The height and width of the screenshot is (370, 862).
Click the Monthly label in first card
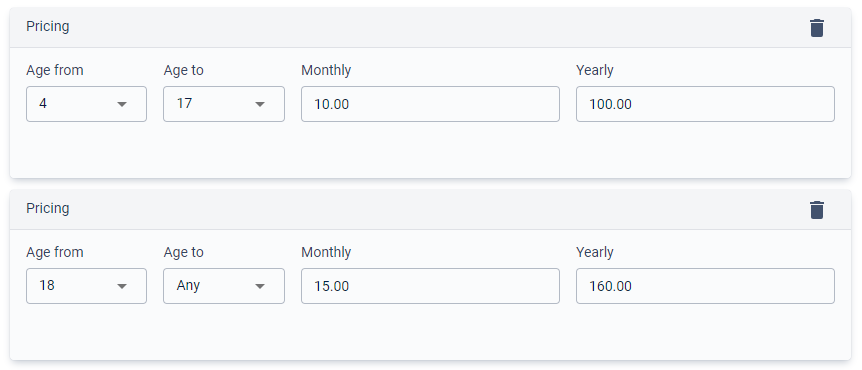[326, 70]
